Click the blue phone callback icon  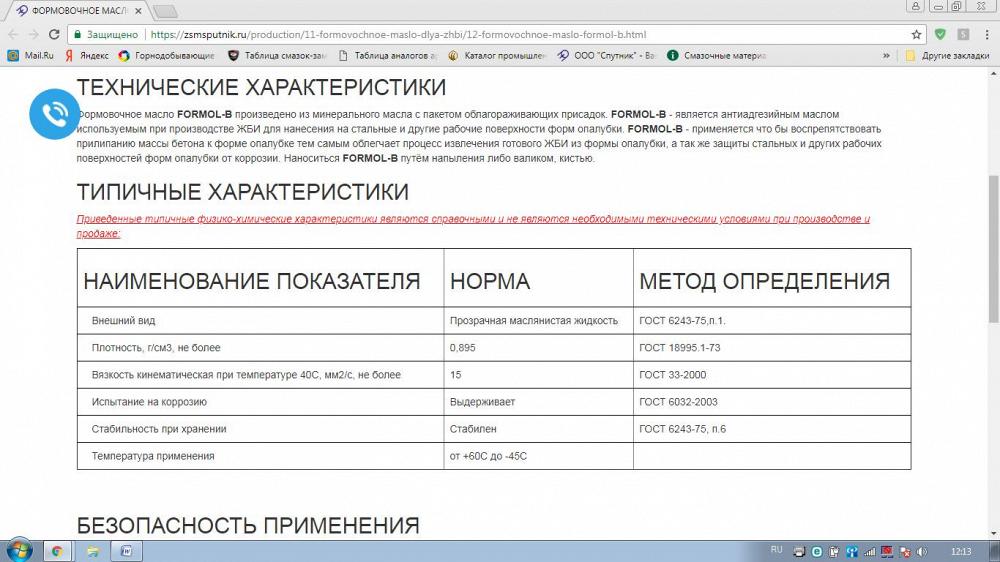(x=53, y=114)
